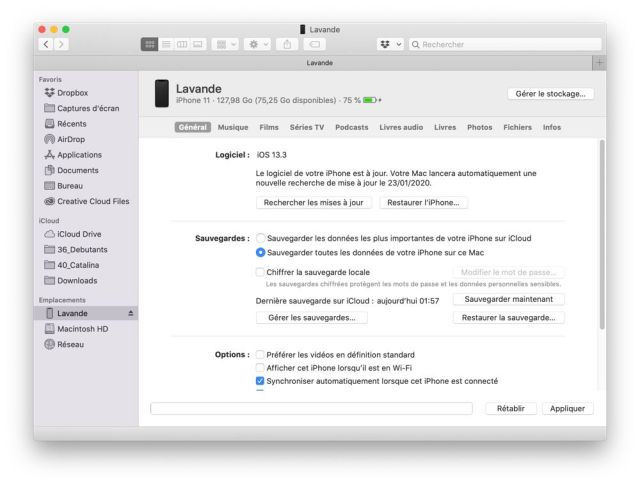Switch to the Photos tab

pos(479,127)
